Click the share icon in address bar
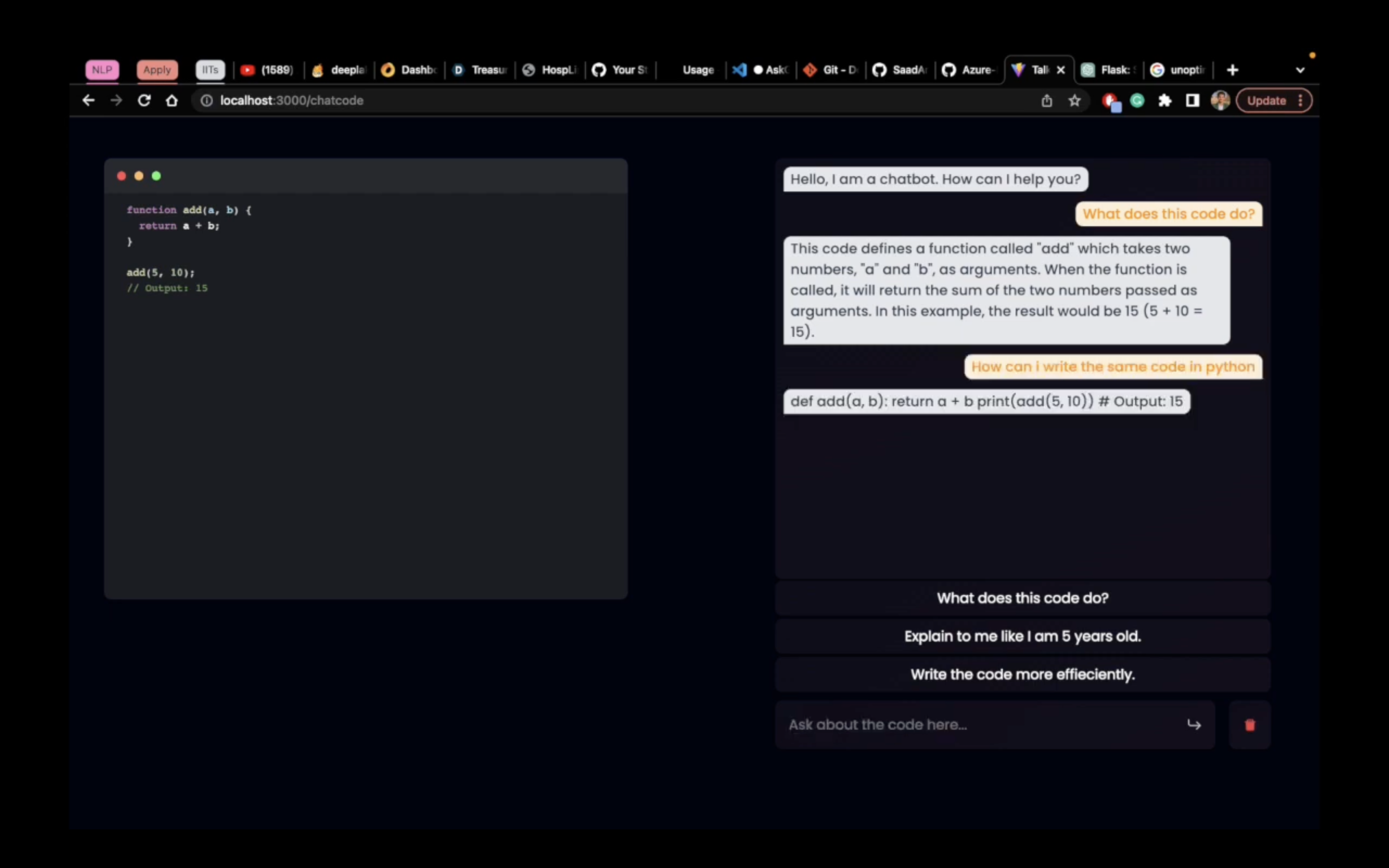This screenshot has width=1389, height=868. 1047,100
